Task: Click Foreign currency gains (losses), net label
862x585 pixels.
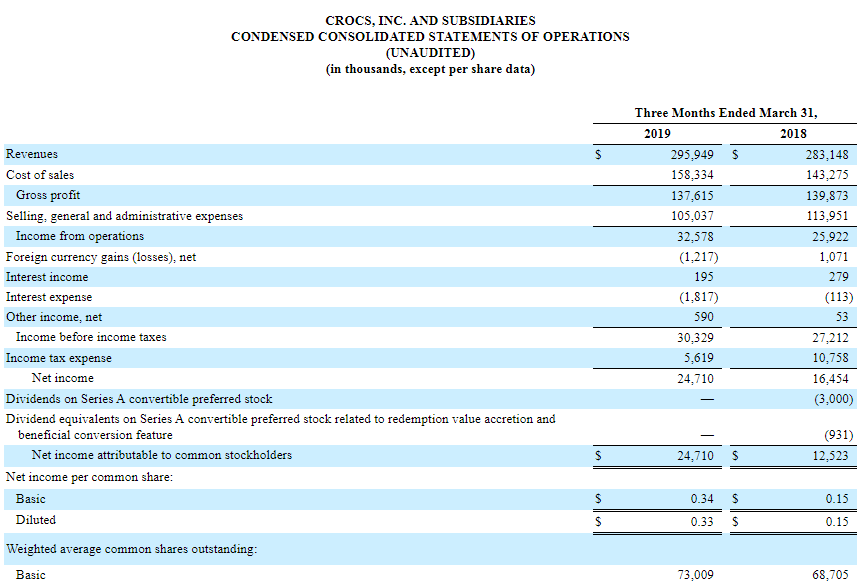Action: (x=101, y=257)
